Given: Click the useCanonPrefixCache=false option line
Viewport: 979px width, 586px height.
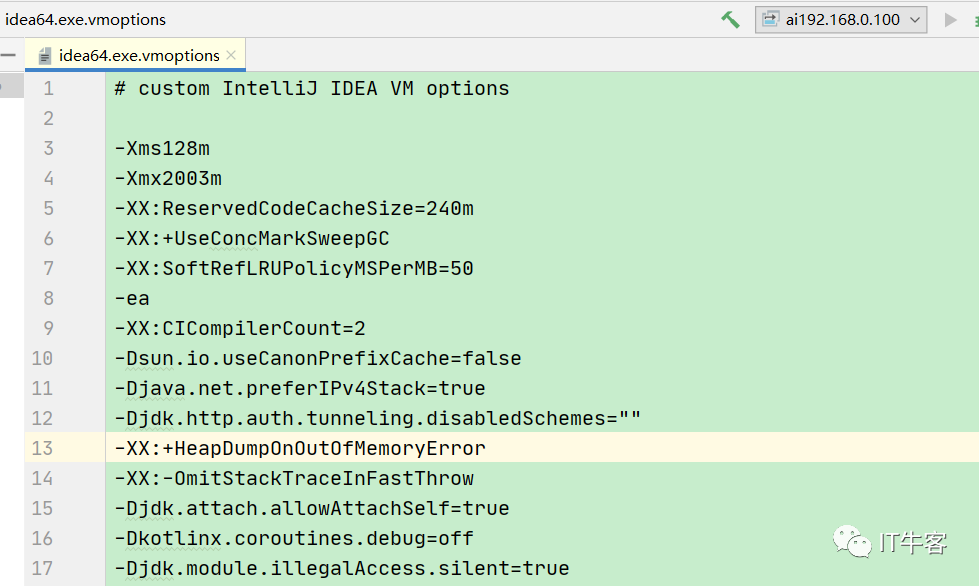Looking at the screenshot, I should tap(318, 358).
